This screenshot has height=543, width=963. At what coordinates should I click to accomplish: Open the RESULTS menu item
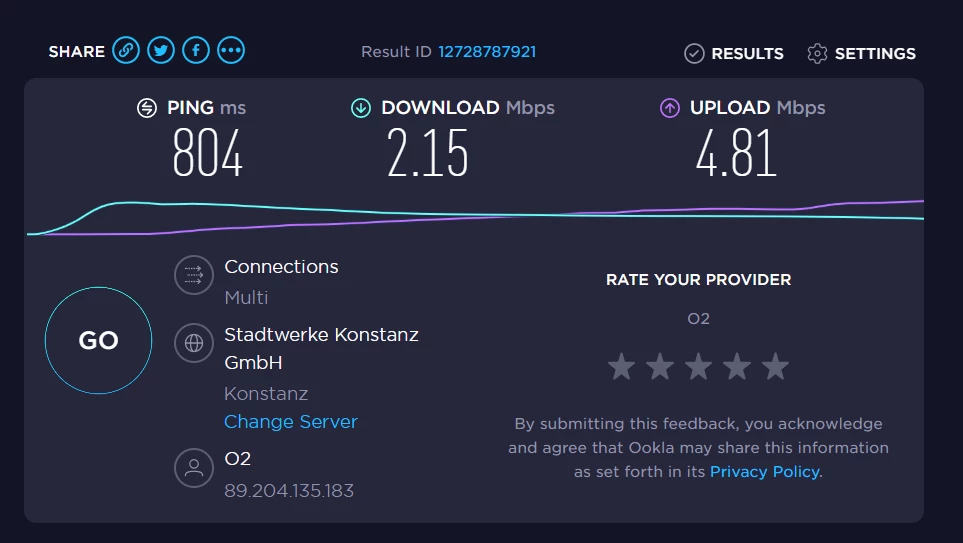pyautogui.click(x=746, y=54)
